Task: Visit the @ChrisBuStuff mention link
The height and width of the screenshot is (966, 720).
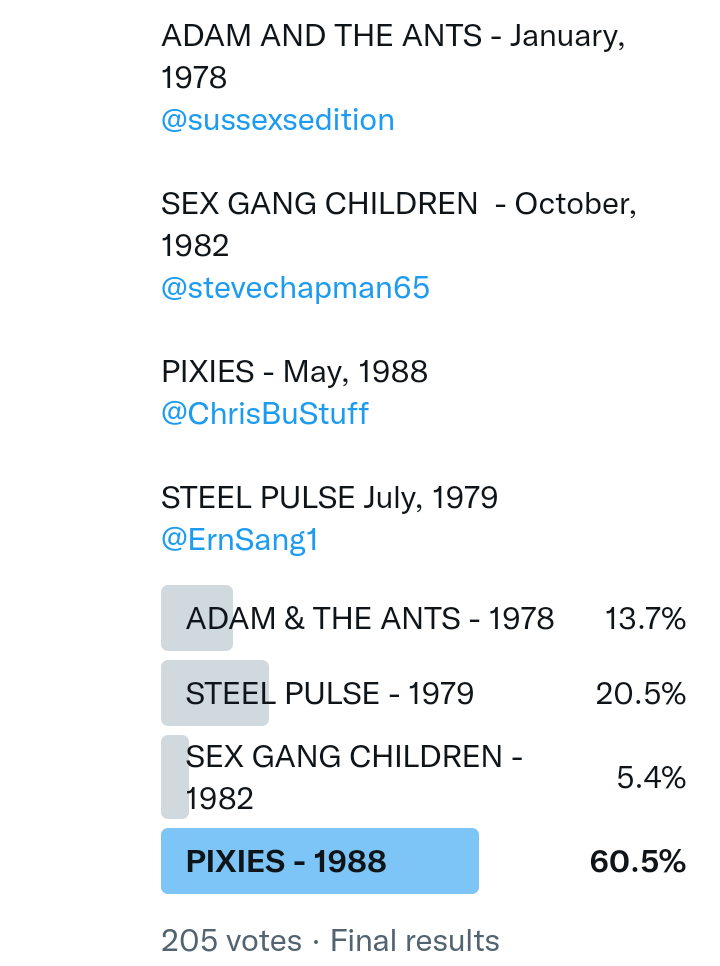Action: pyautogui.click(x=264, y=414)
